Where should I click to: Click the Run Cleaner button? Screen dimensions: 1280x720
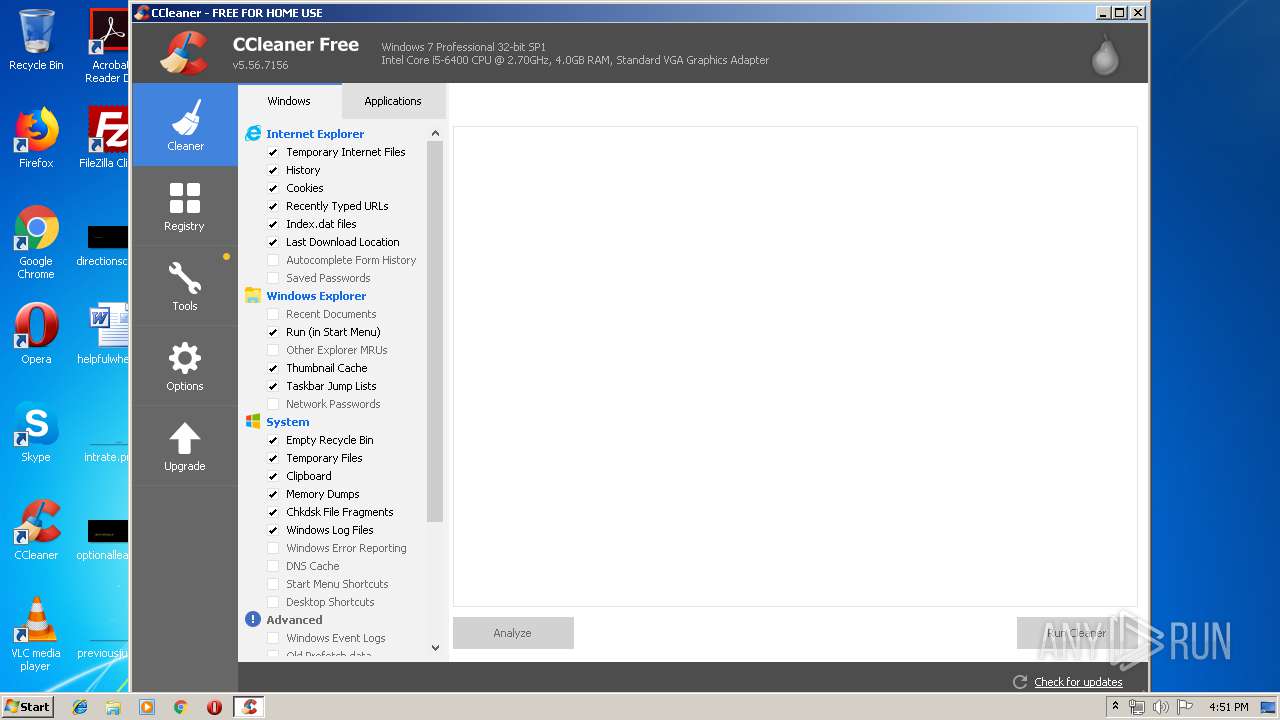click(1077, 633)
